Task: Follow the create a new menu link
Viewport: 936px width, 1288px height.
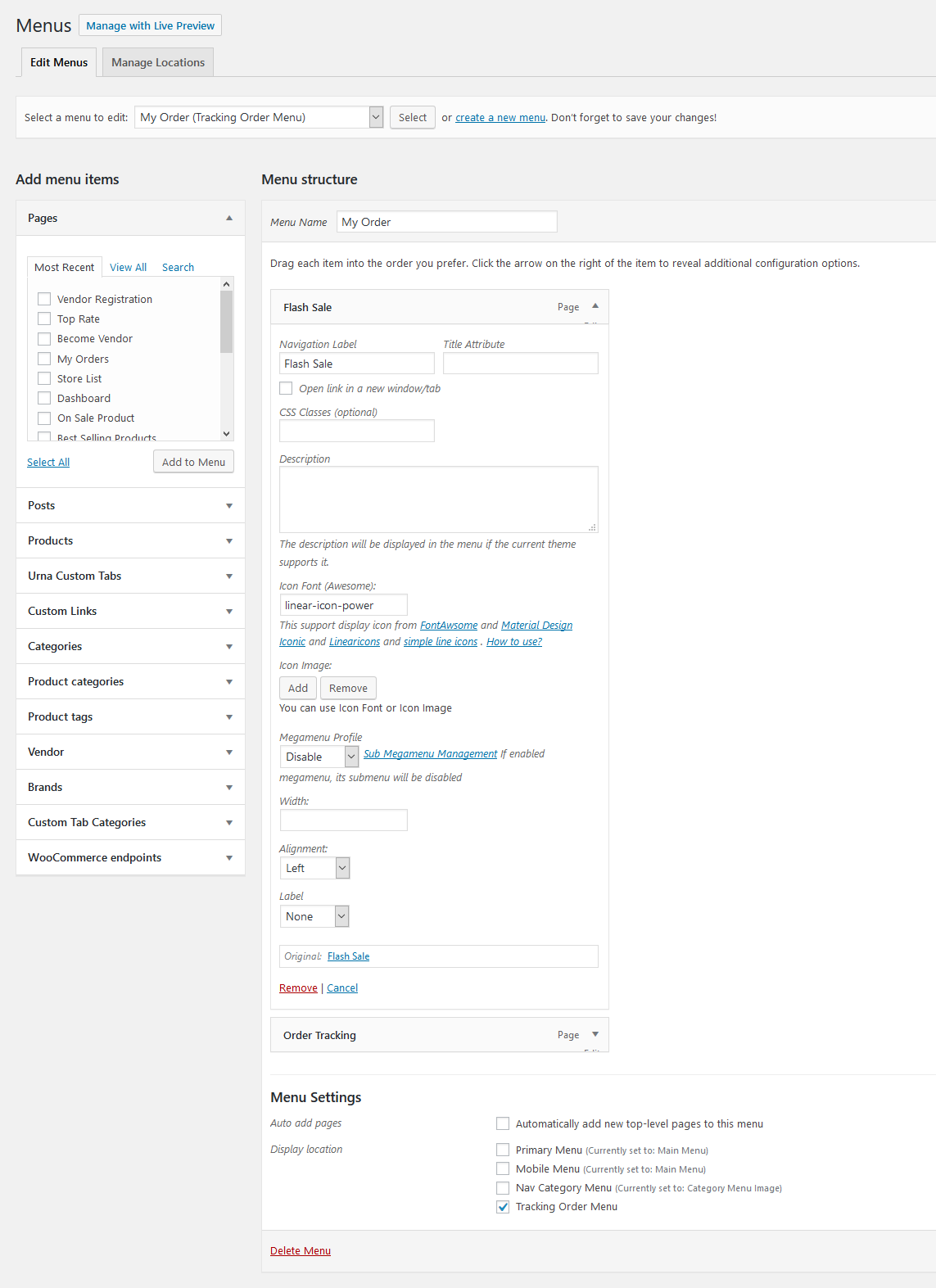Action: (x=500, y=117)
